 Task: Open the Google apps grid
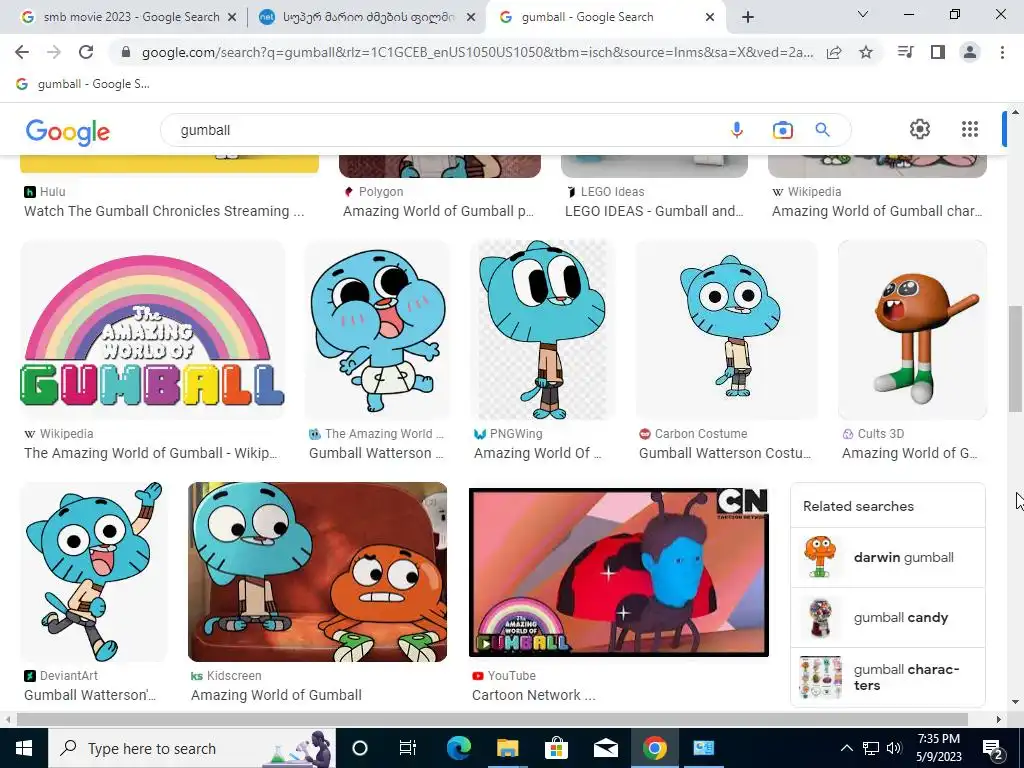point(970,129)
